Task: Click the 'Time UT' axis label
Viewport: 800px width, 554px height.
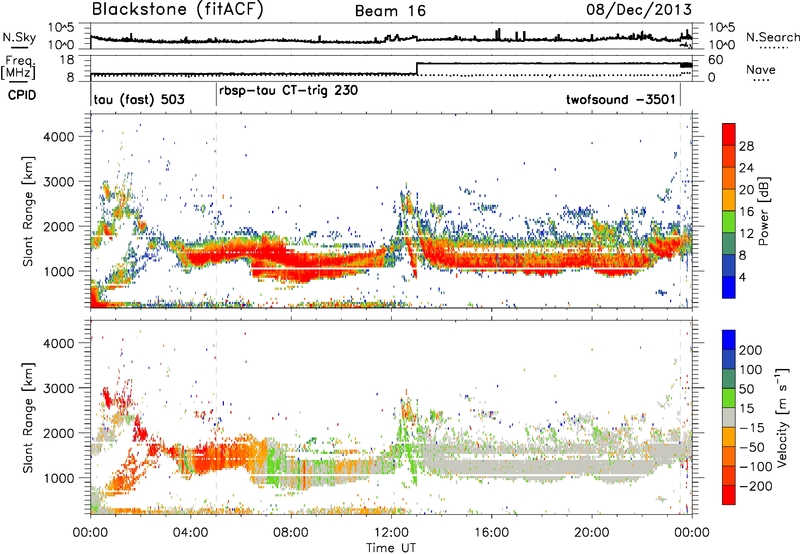Action: pos(391,548)
